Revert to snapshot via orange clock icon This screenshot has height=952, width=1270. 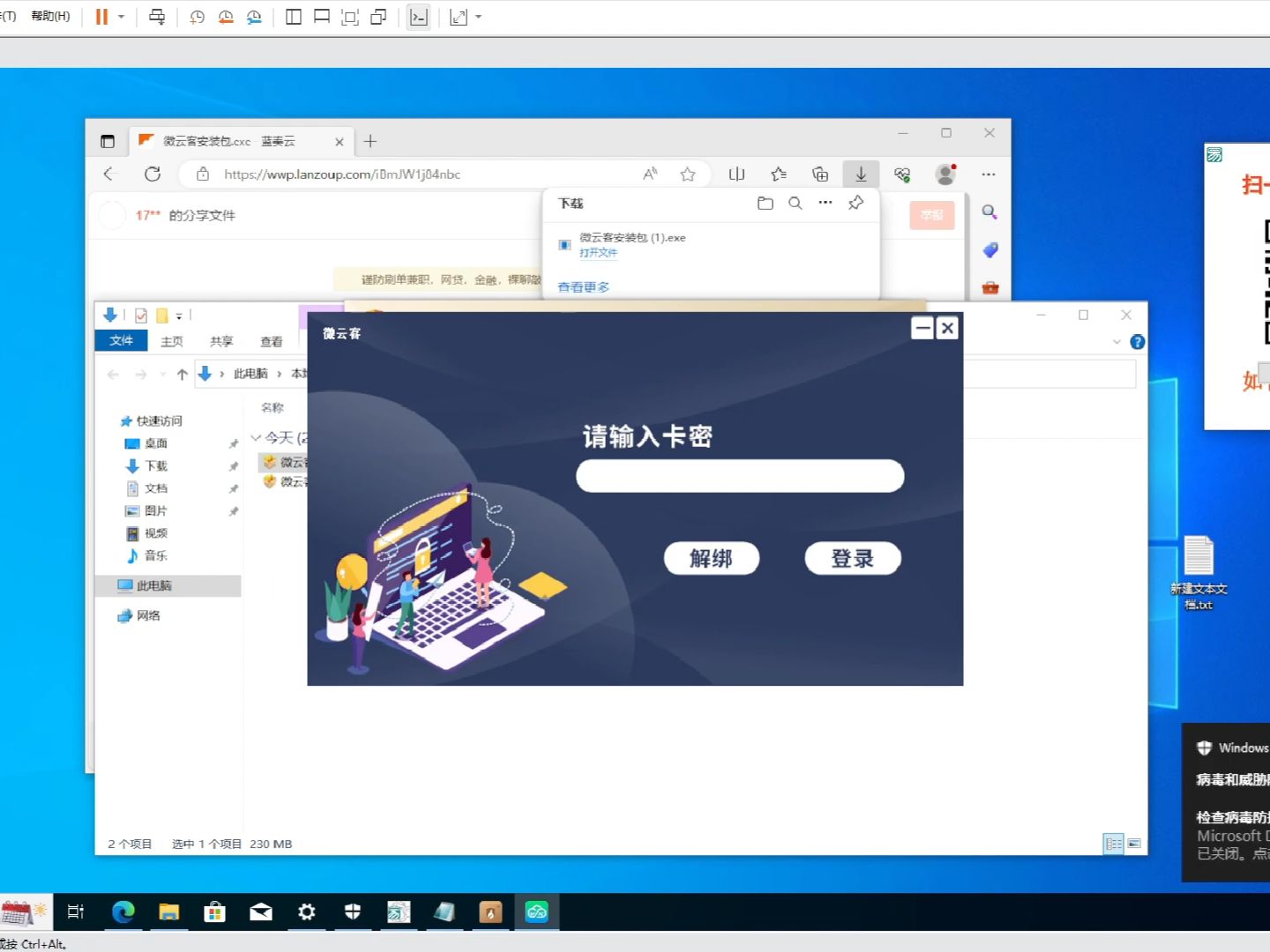[x=226, y=17]
